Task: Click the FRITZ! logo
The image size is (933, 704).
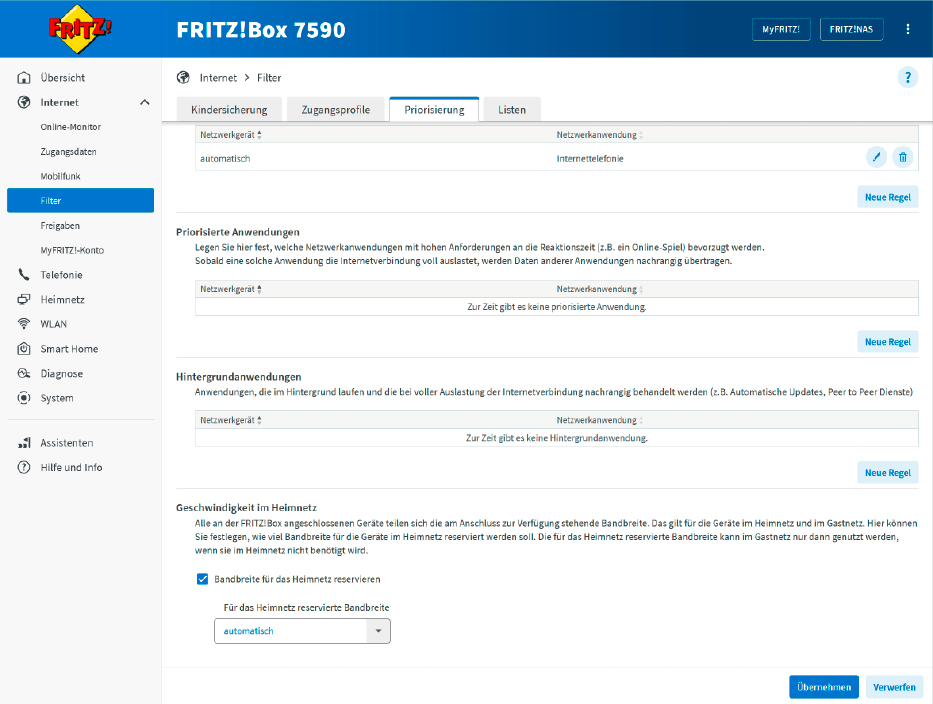Action: [x=80, y=29]
